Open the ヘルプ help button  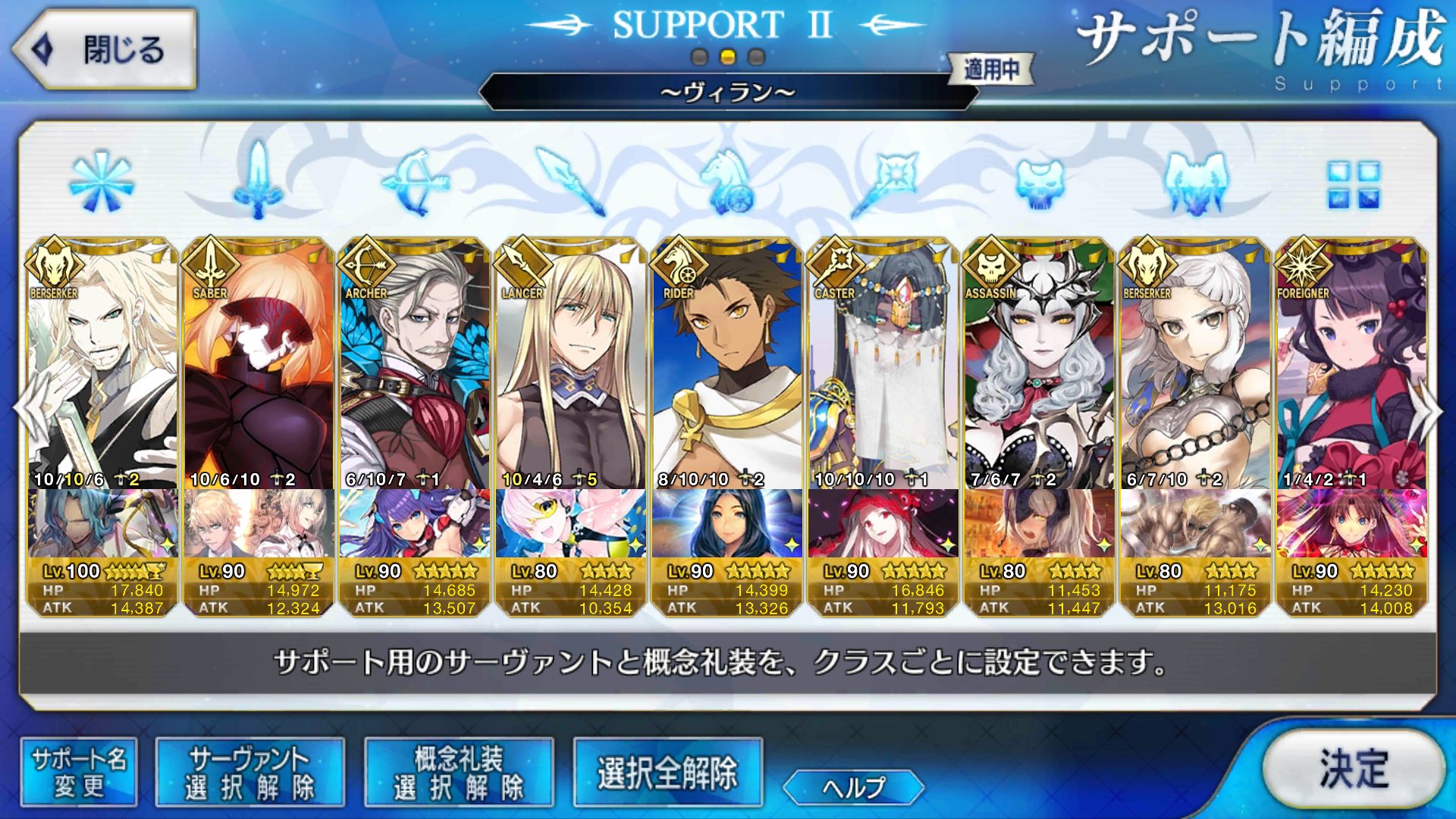[853, 787]
